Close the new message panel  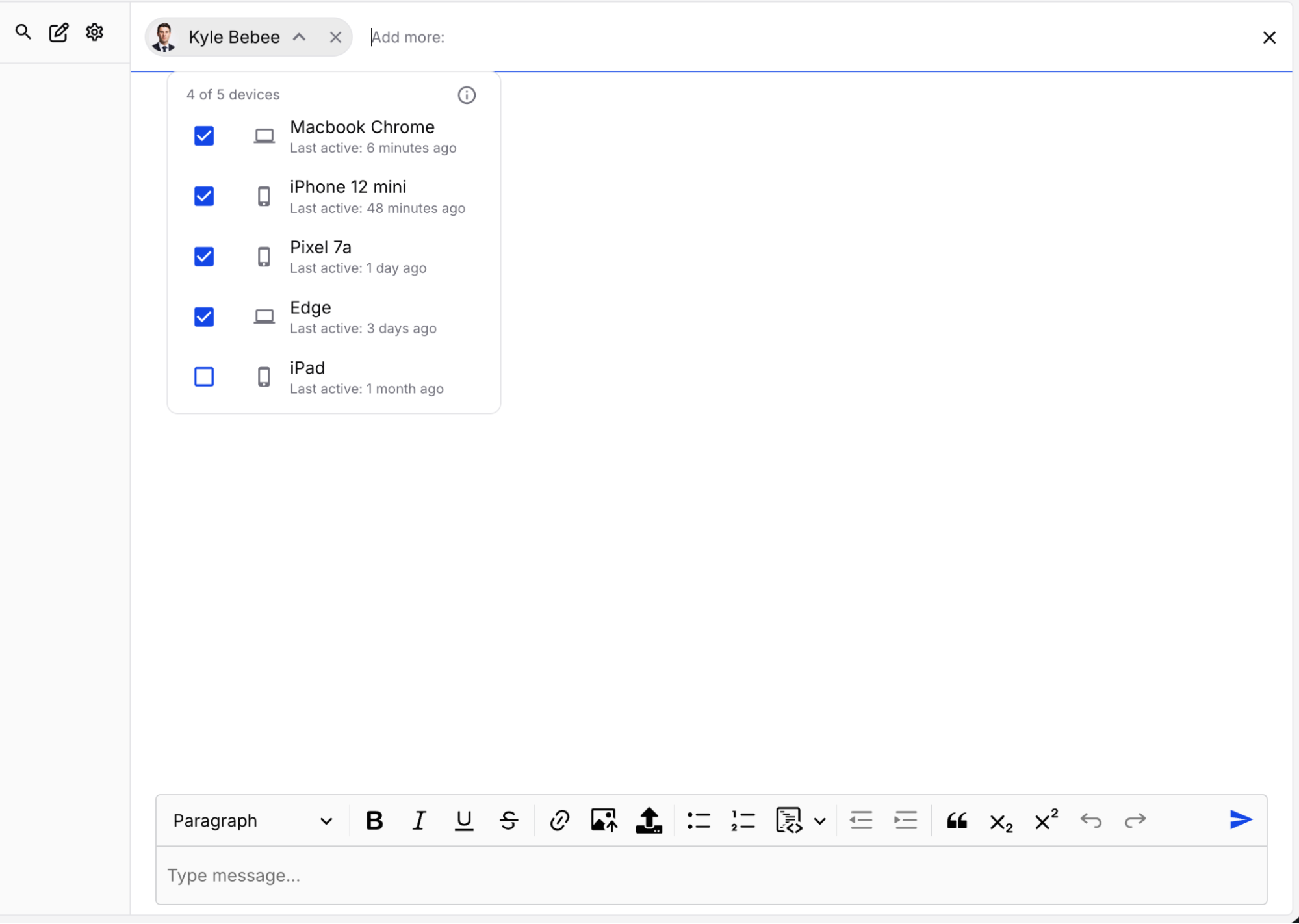1268,38
